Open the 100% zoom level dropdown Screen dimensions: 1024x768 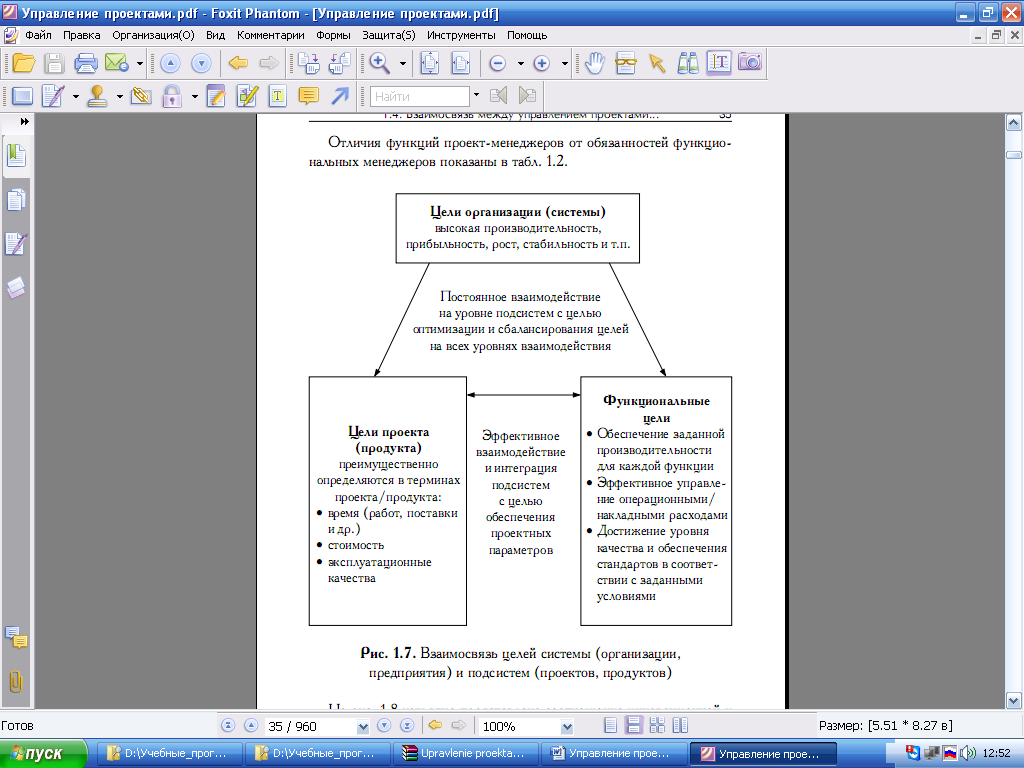pyautogui.click(x=567, y=726)
